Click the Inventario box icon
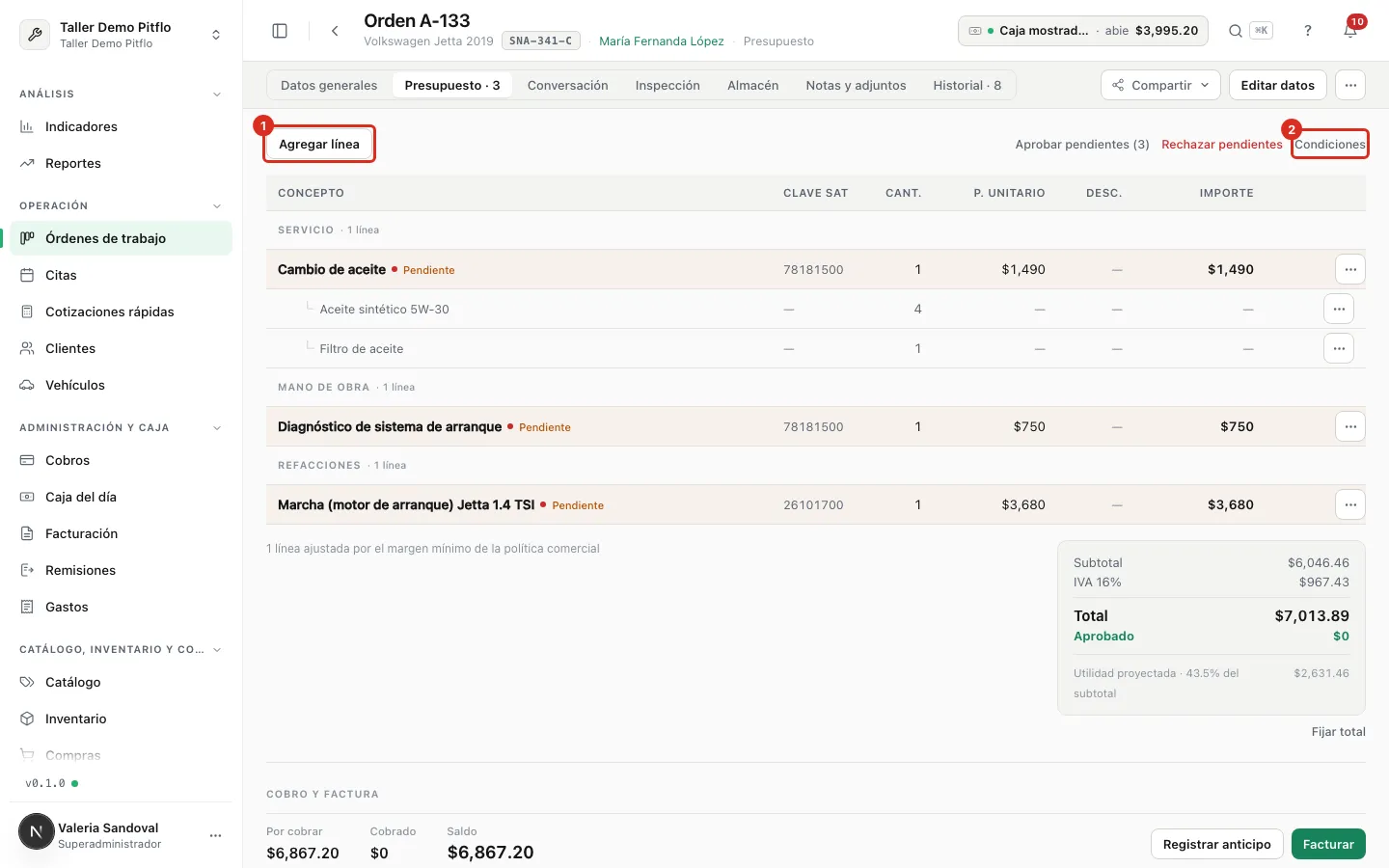Screen dimensions: 1389x868 (x=27, y=719)
